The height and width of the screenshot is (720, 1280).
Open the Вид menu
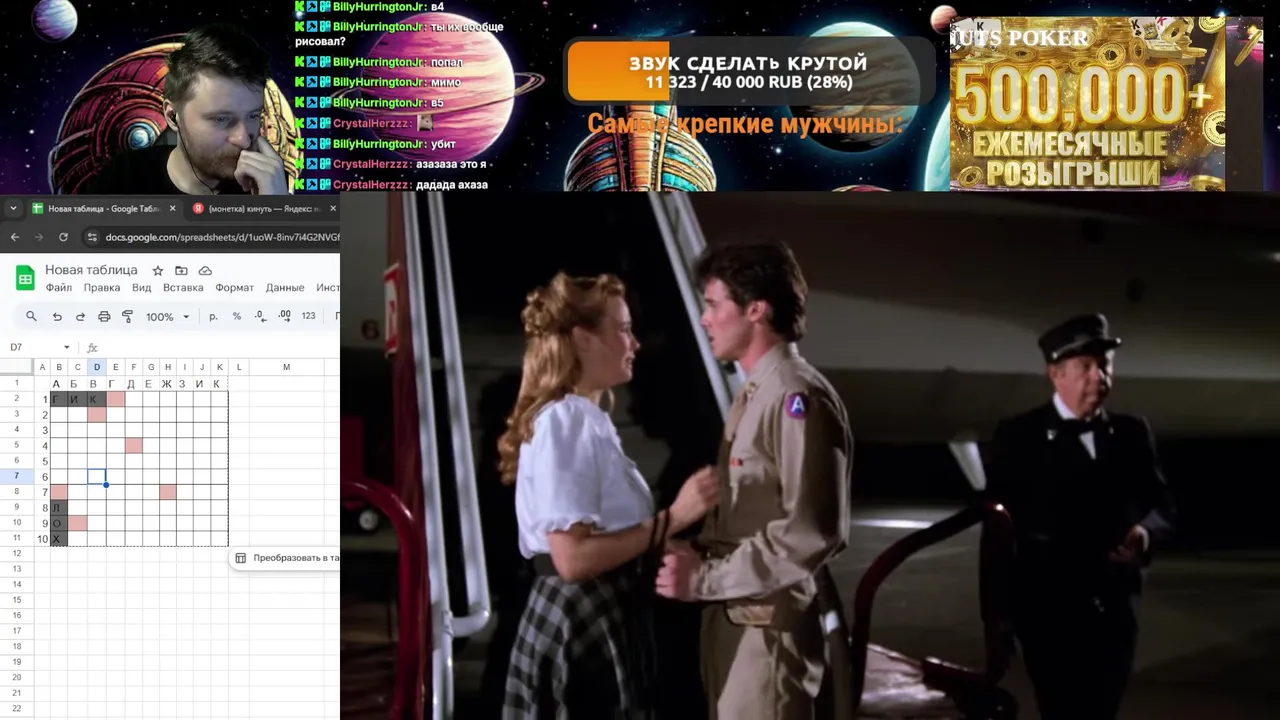[x=141, y=288]
